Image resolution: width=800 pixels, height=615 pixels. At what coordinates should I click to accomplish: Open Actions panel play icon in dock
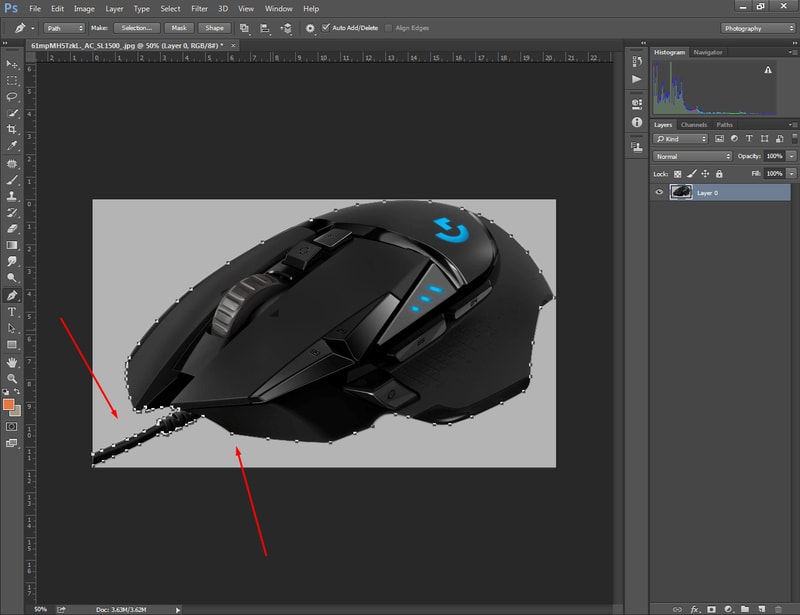click(x=637, y=79)
